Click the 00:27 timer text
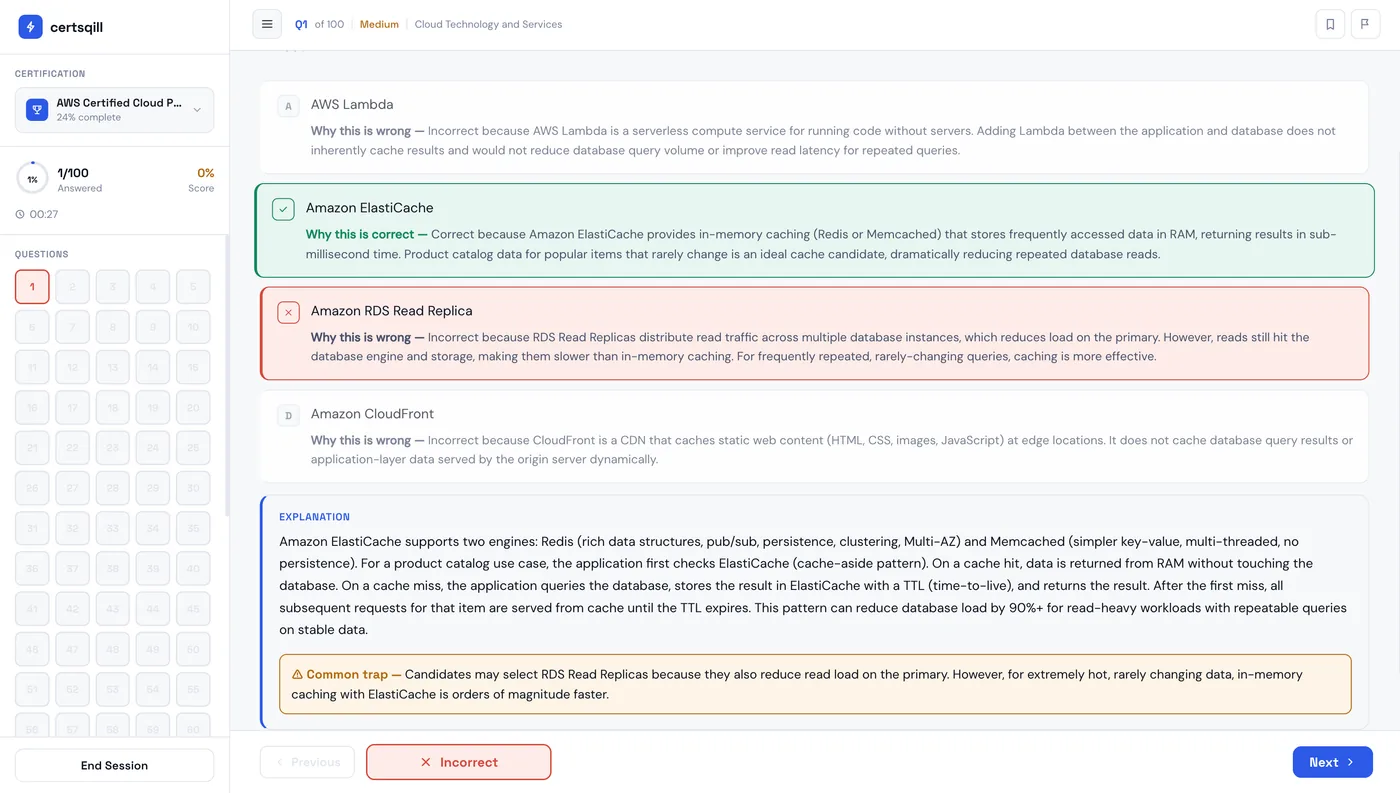 tap(44, 214)
